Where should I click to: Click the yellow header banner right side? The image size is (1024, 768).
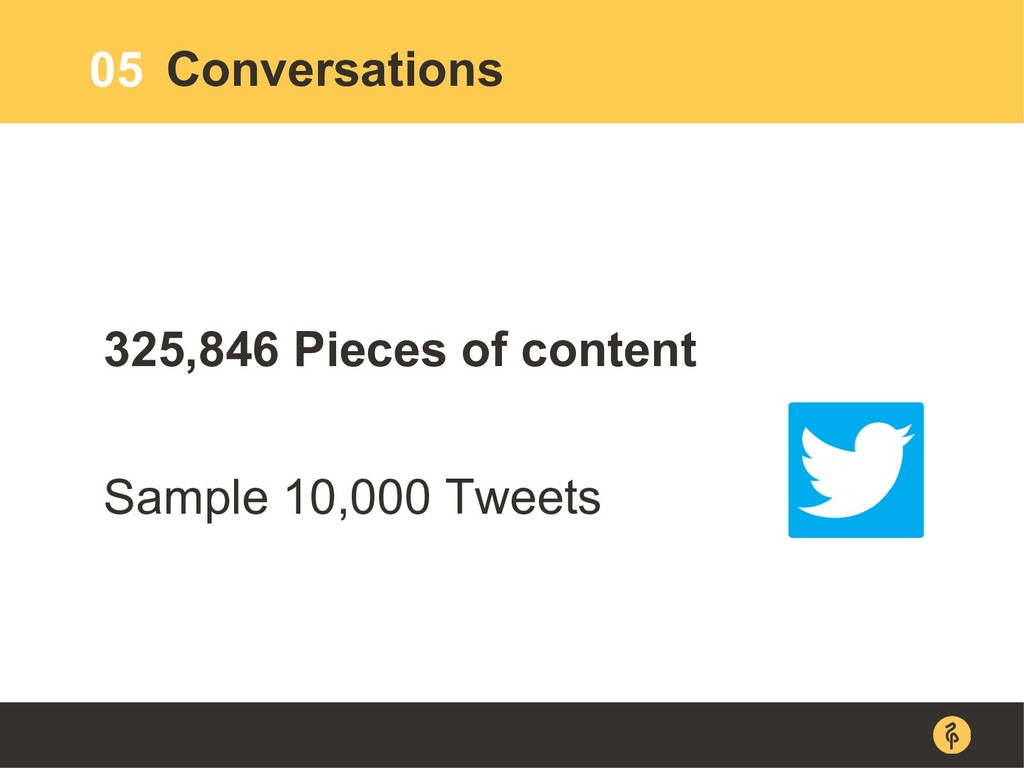click(784, 61)
